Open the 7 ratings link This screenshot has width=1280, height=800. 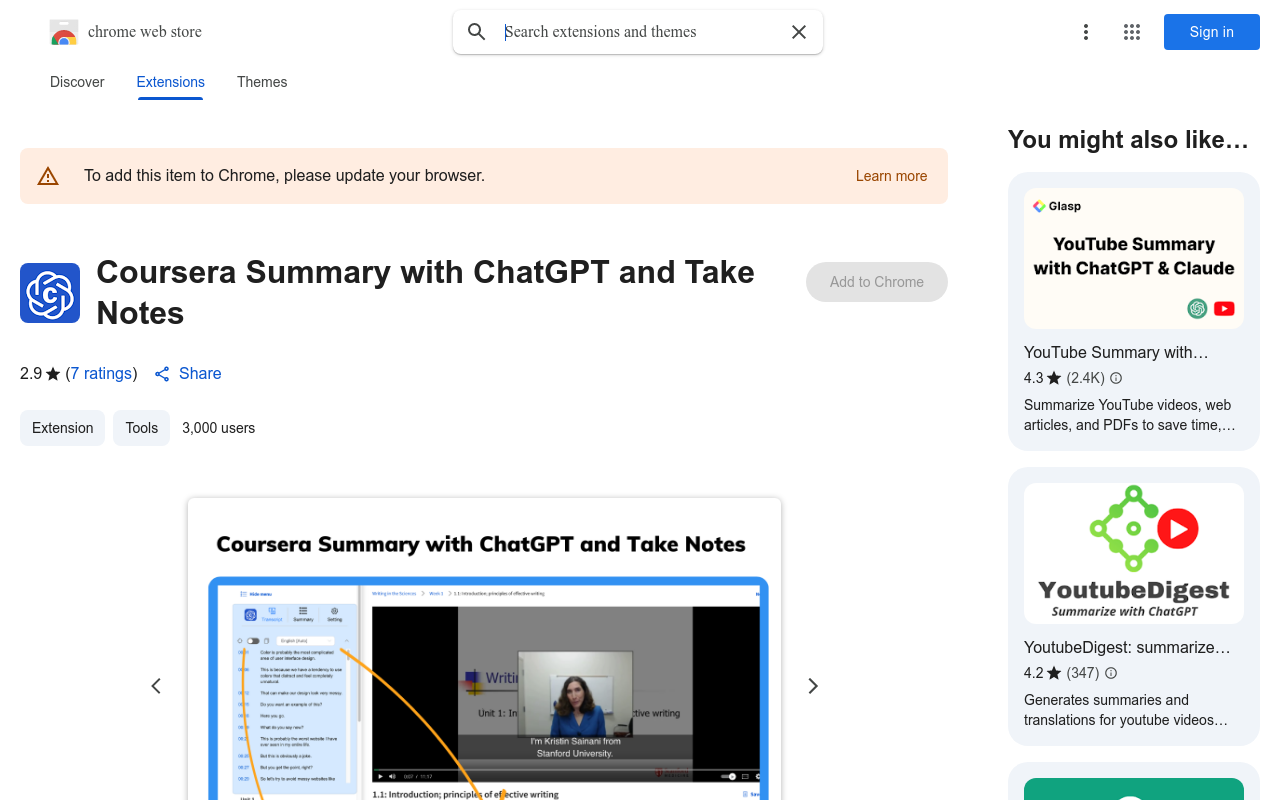pos(101,374)
